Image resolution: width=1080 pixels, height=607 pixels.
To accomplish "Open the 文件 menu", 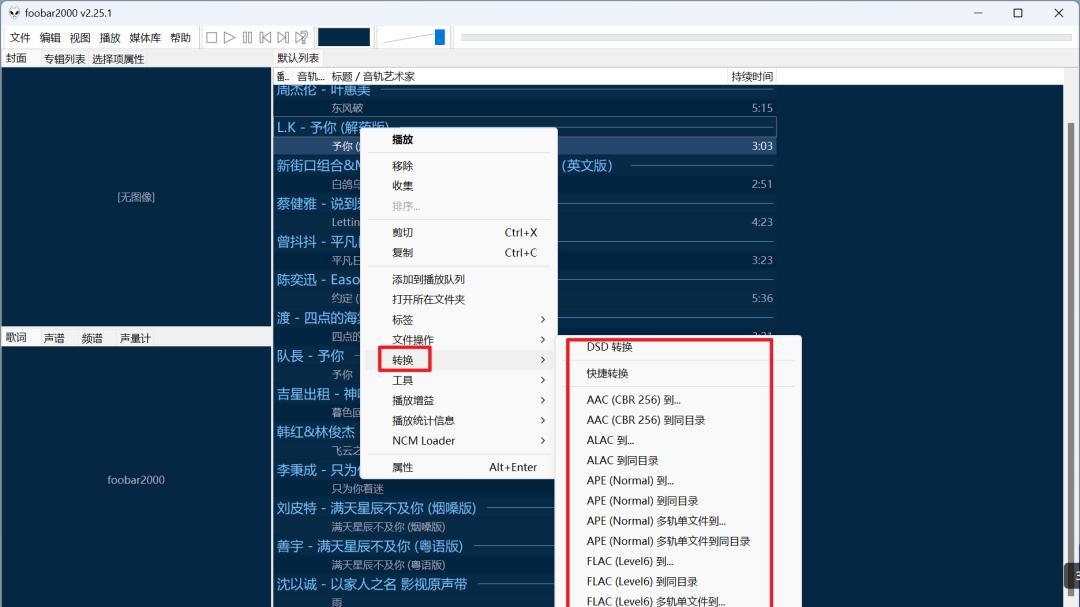I will coord(20,37).
